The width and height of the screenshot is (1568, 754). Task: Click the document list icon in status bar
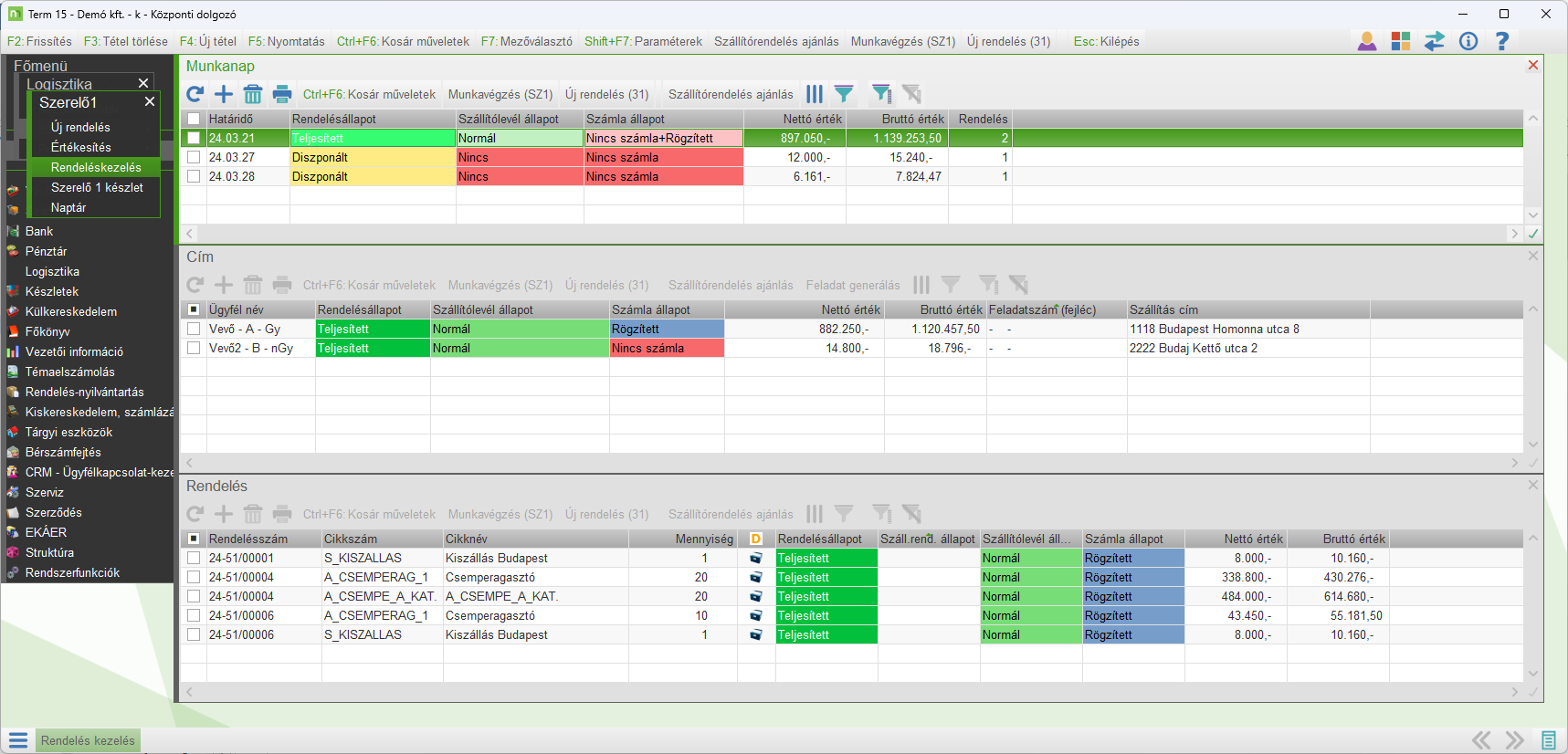[1549, 740]
